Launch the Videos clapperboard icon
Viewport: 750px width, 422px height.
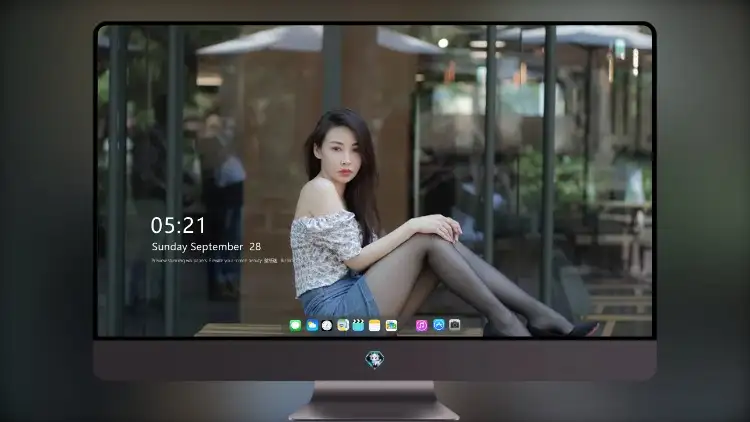[x=358, y=325]
